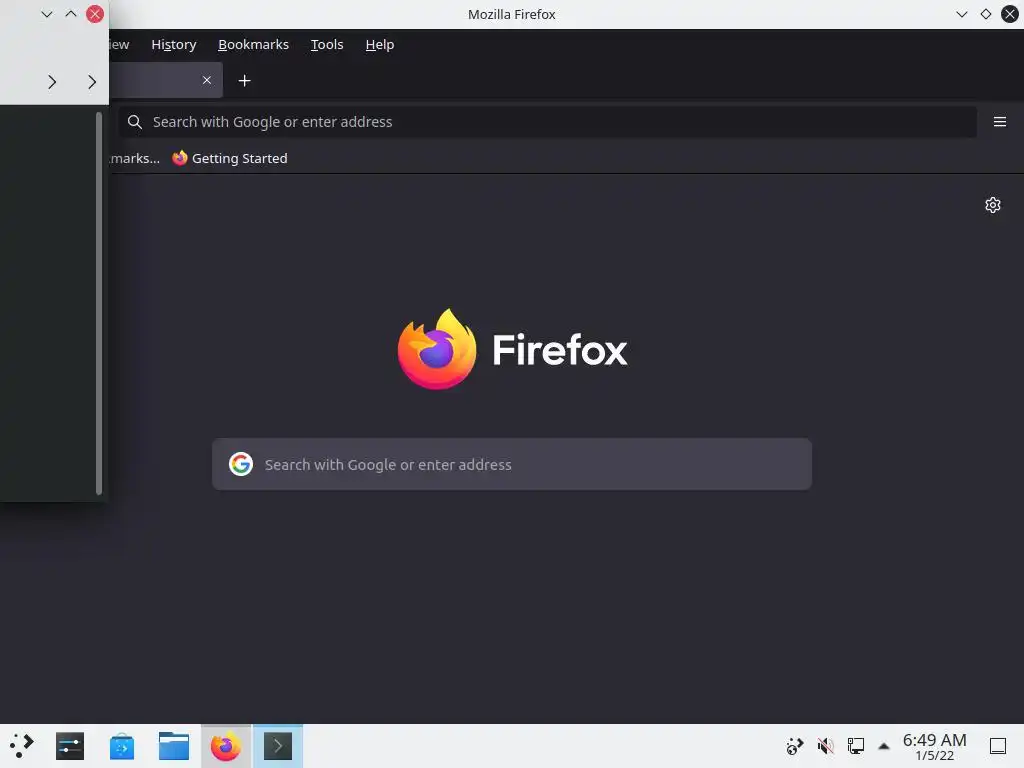Launch System Settings from taskbar
The height and width of the screenshot is (768, 1024).
coord(70,746)
